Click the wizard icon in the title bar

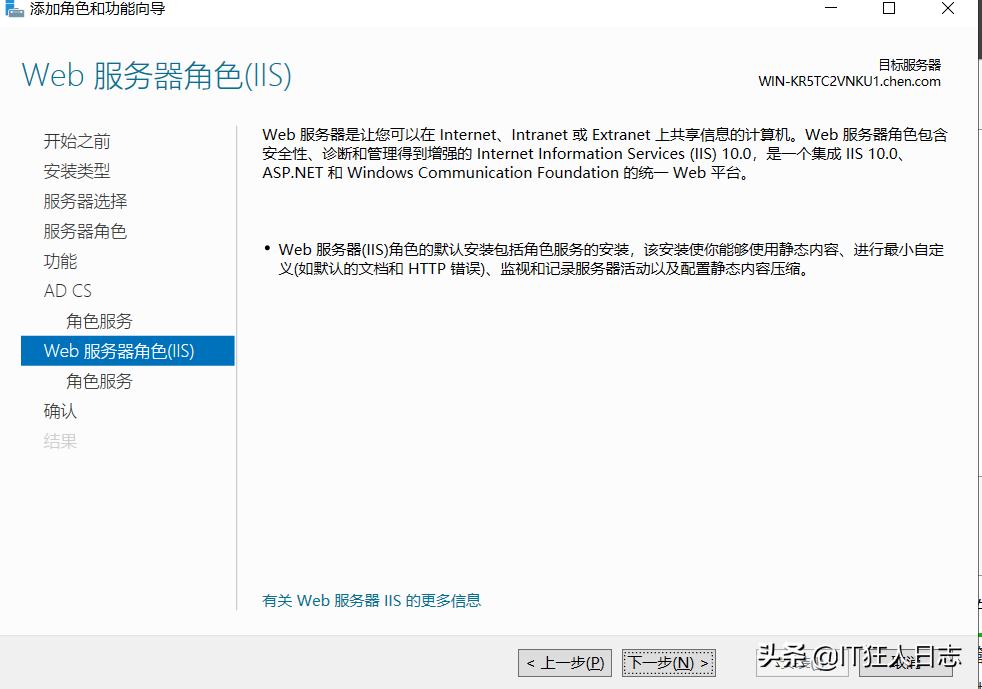(13, 9)
